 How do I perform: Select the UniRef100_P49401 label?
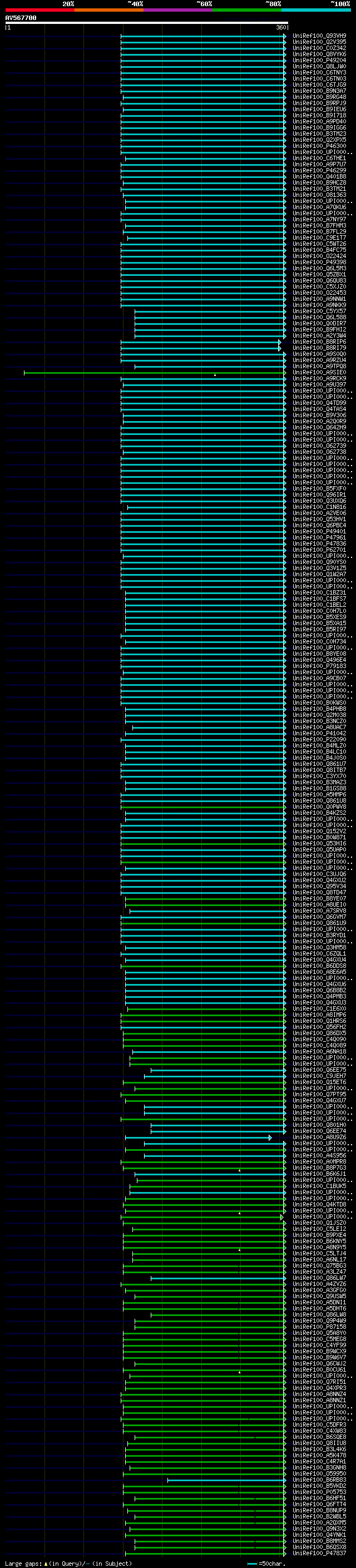pos(319,531)
